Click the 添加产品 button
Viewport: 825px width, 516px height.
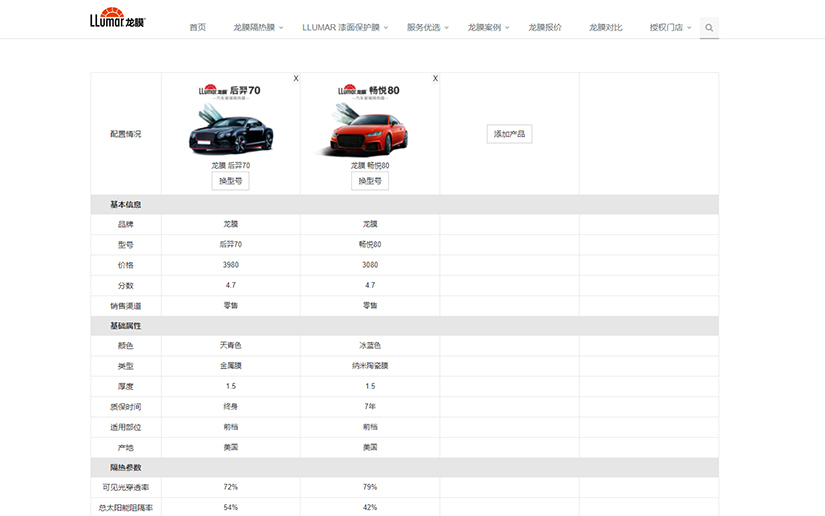(509, 134)
